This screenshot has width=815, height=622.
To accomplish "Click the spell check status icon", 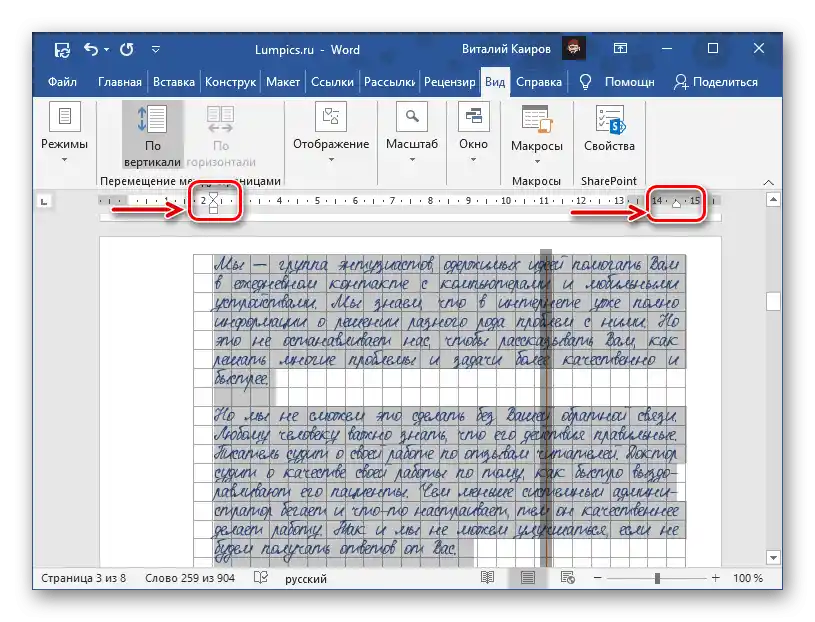I will [x=258, y=578].
